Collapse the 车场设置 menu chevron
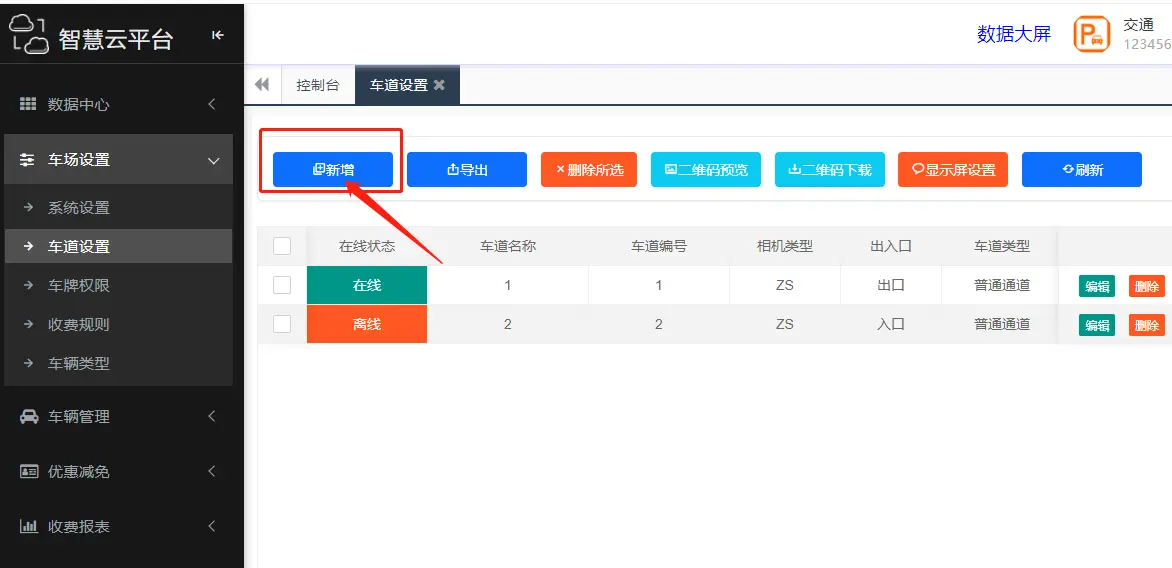This screenshot has height=568, width=1172. (212, 160)
